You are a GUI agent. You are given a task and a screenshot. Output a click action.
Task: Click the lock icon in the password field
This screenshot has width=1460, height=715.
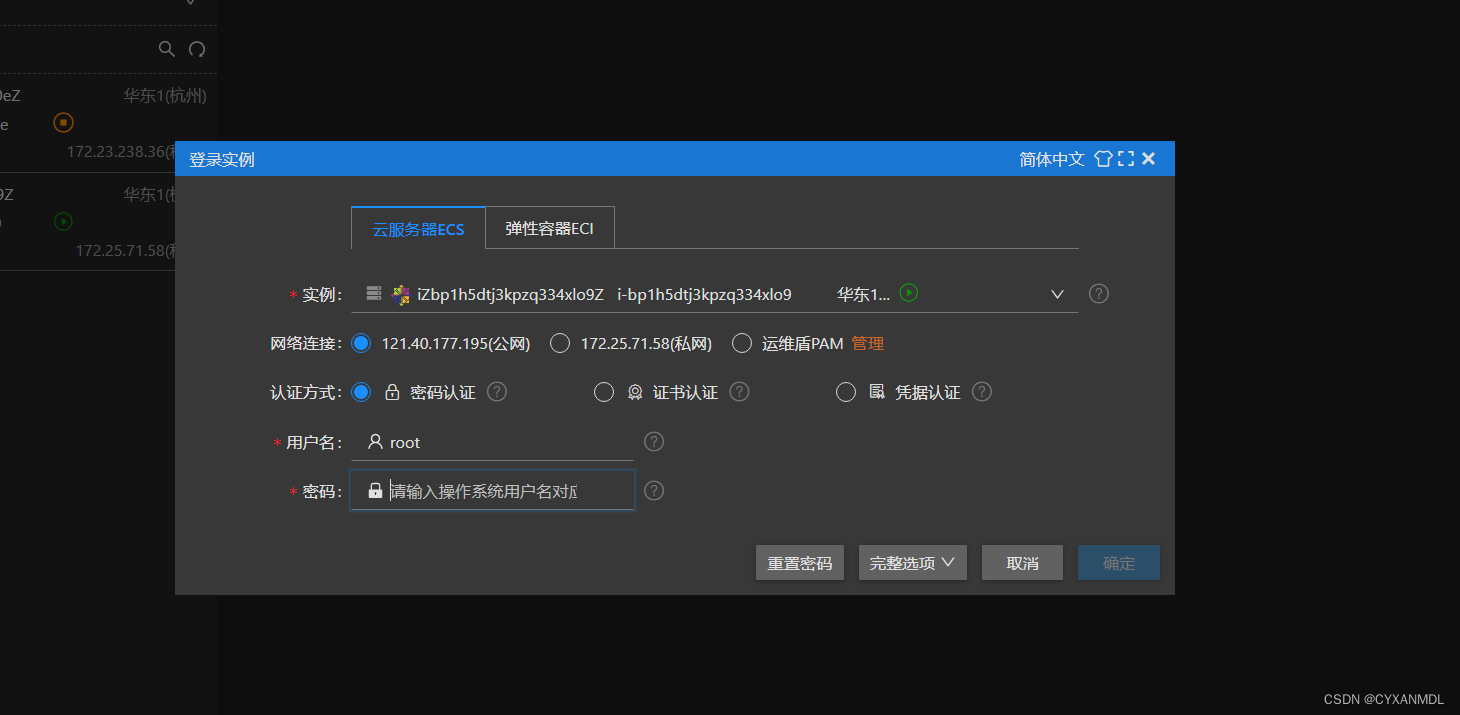375,490
